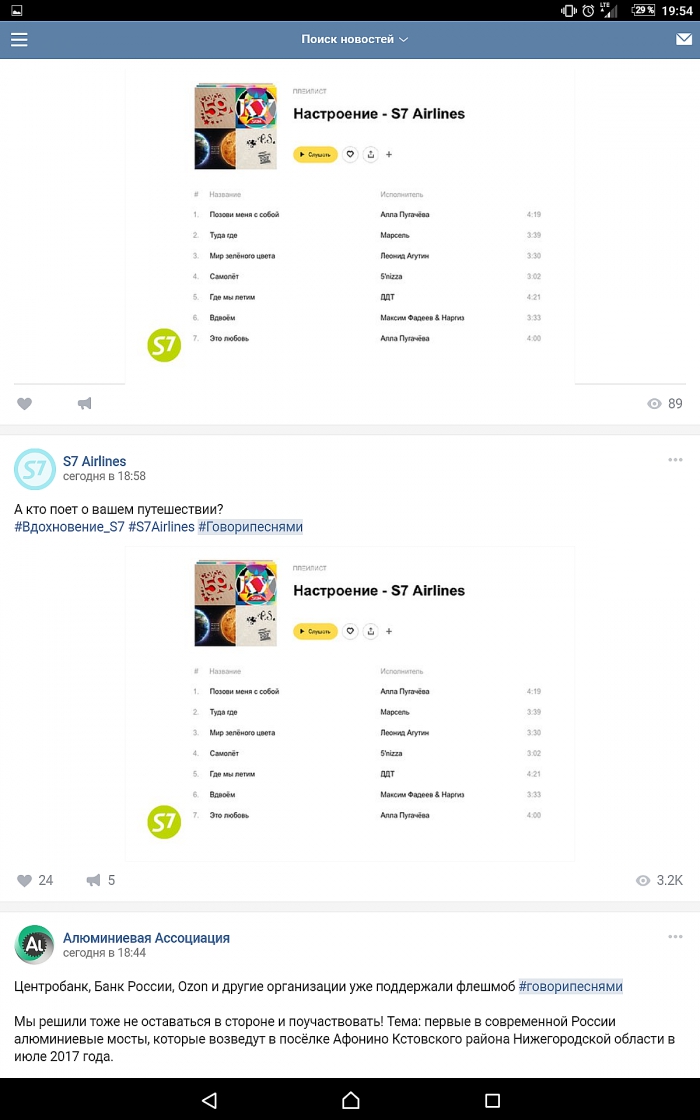Expand the Поиск новостей dropdown
The width and height of the screenshot is (700, 1120).
[355, 40]
